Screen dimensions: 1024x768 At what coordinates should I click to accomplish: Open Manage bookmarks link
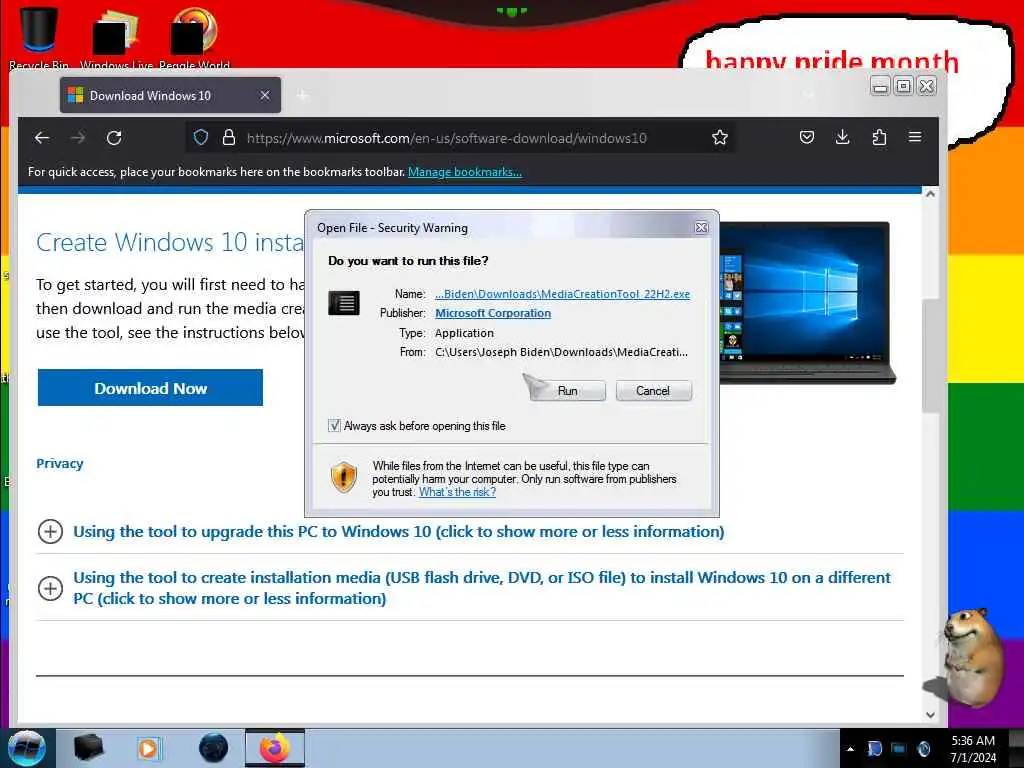465,172
